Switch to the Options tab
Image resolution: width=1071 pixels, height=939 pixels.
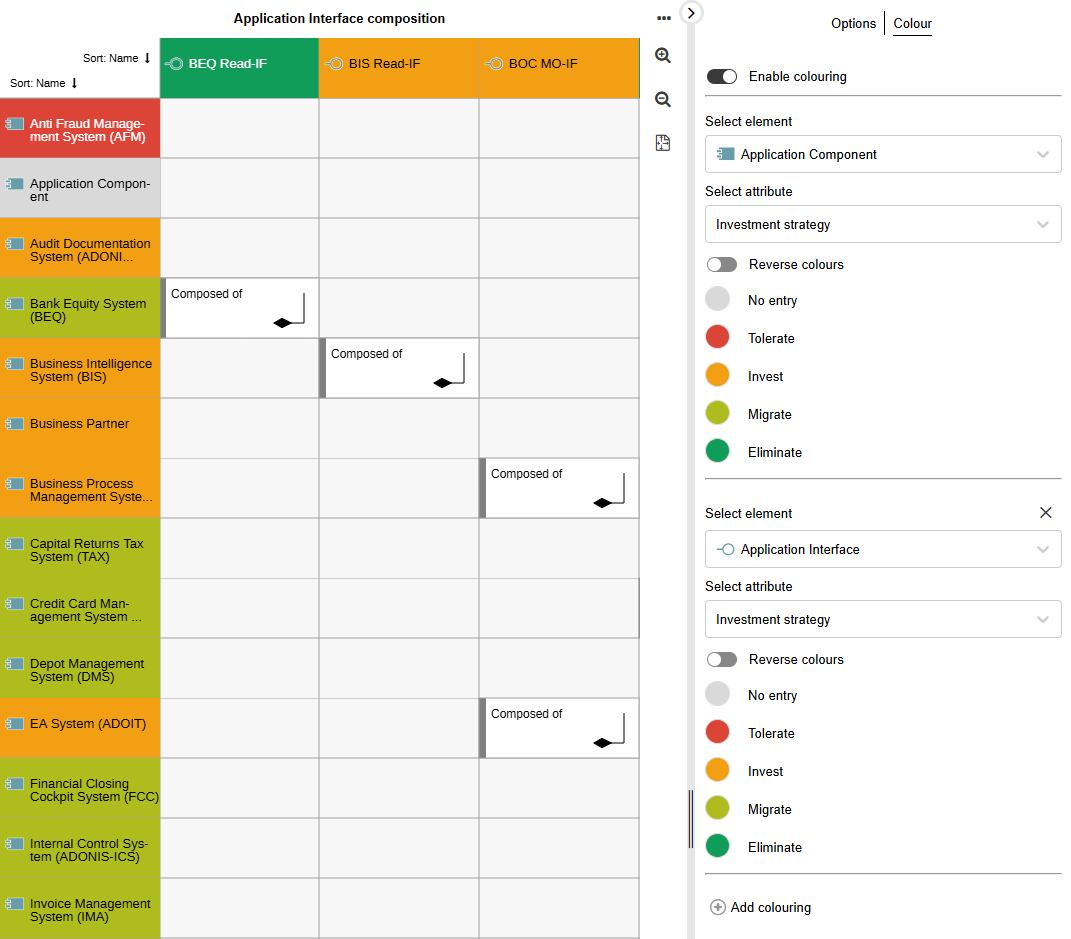(x=853, y=23)
